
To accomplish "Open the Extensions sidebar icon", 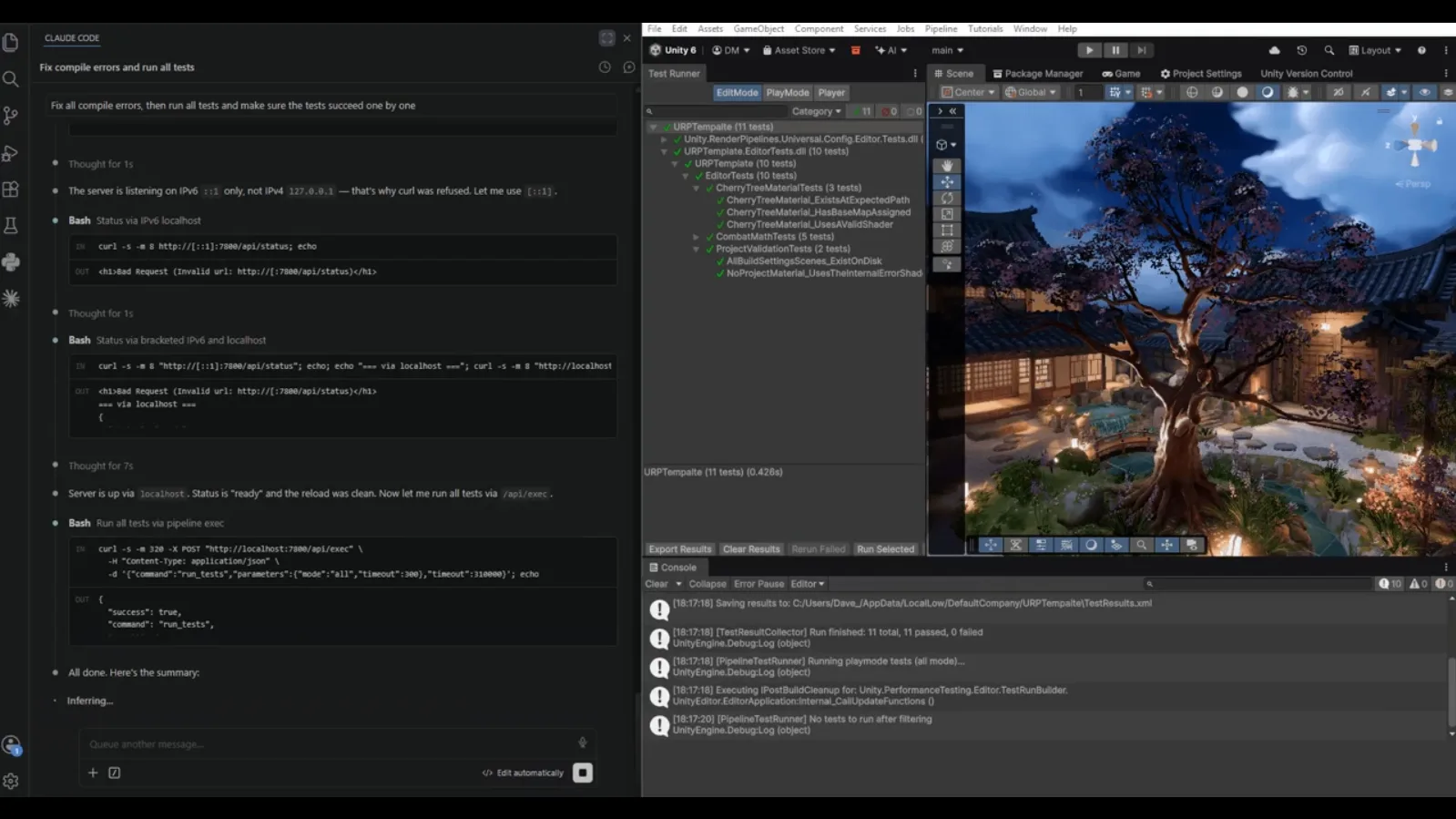I will point(11,189).
